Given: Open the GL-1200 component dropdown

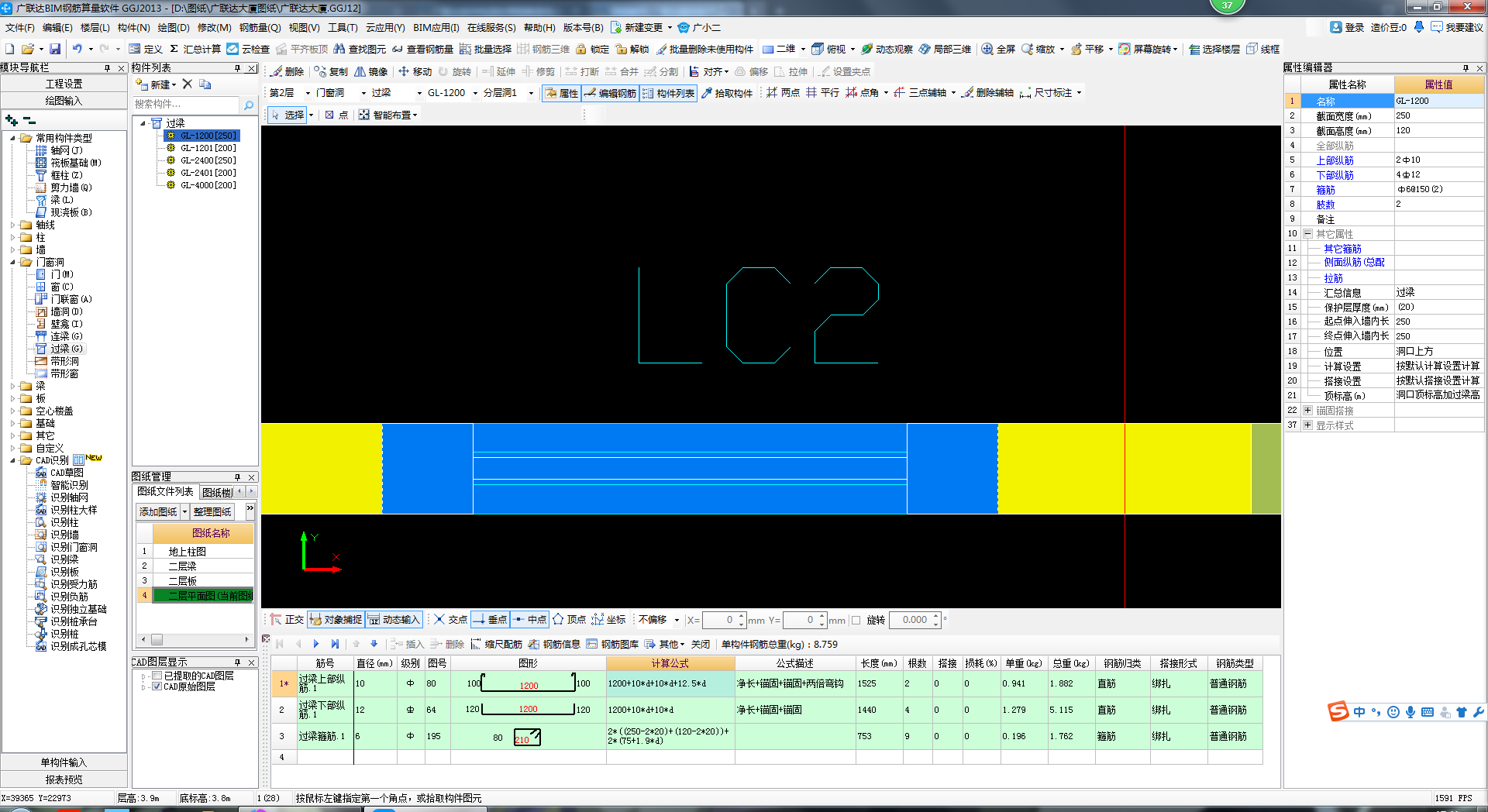Looking at the screenshot, I should pos(475,93).
